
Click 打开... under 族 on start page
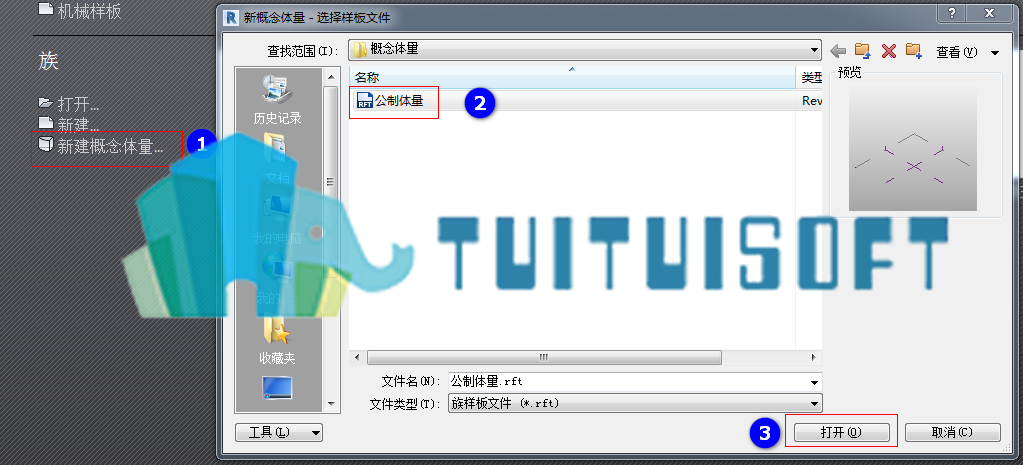pos(69,104)
